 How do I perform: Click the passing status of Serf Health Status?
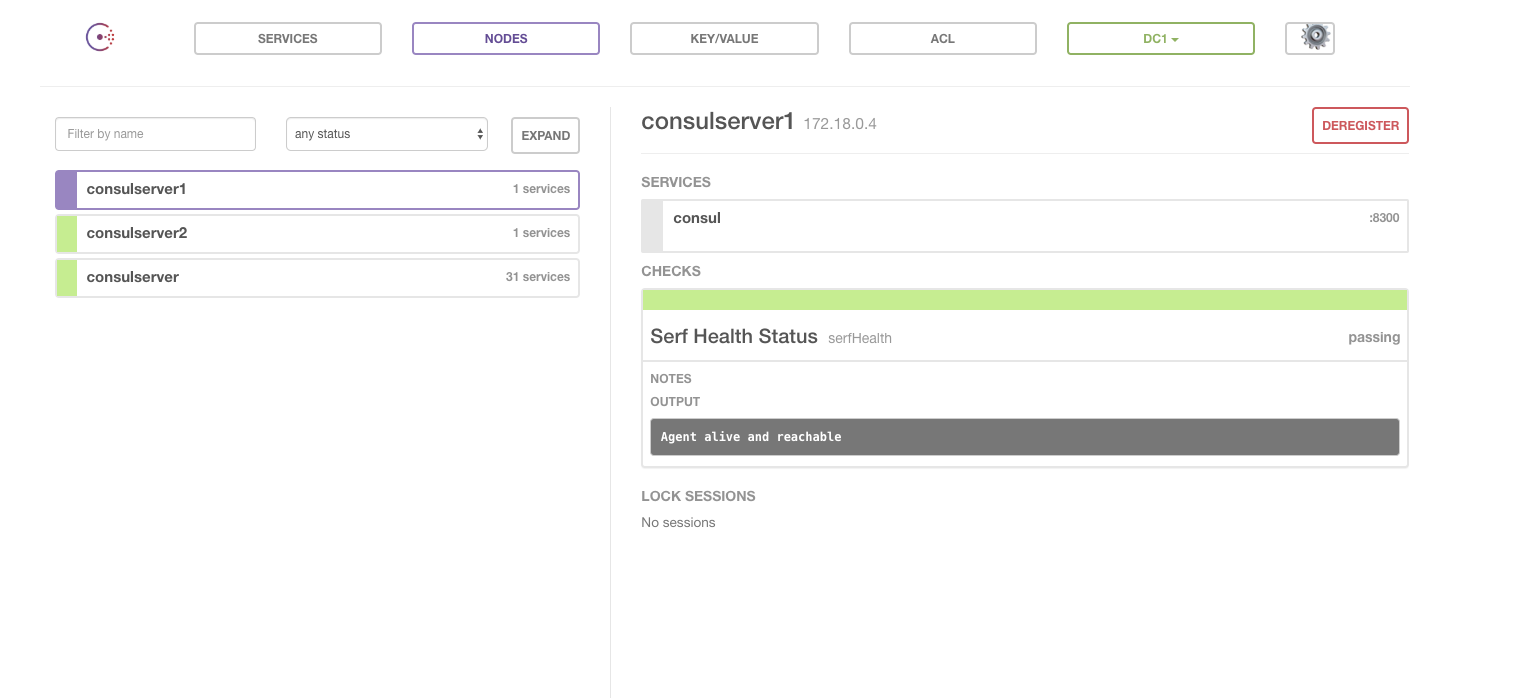[1373, 337]
